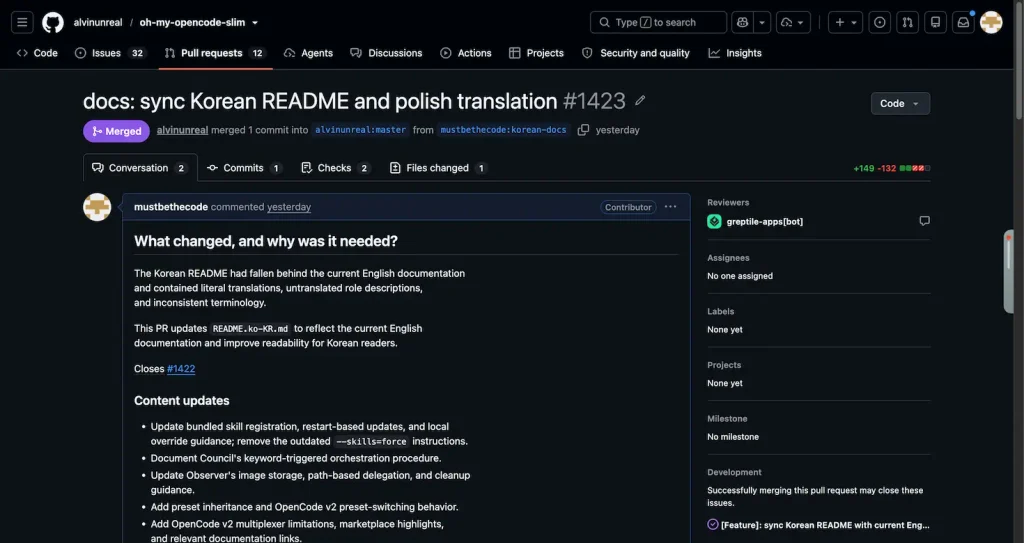Click the No one assigned text
The height and width of the screenshot is (543, 1024).
tap(740, 276)
